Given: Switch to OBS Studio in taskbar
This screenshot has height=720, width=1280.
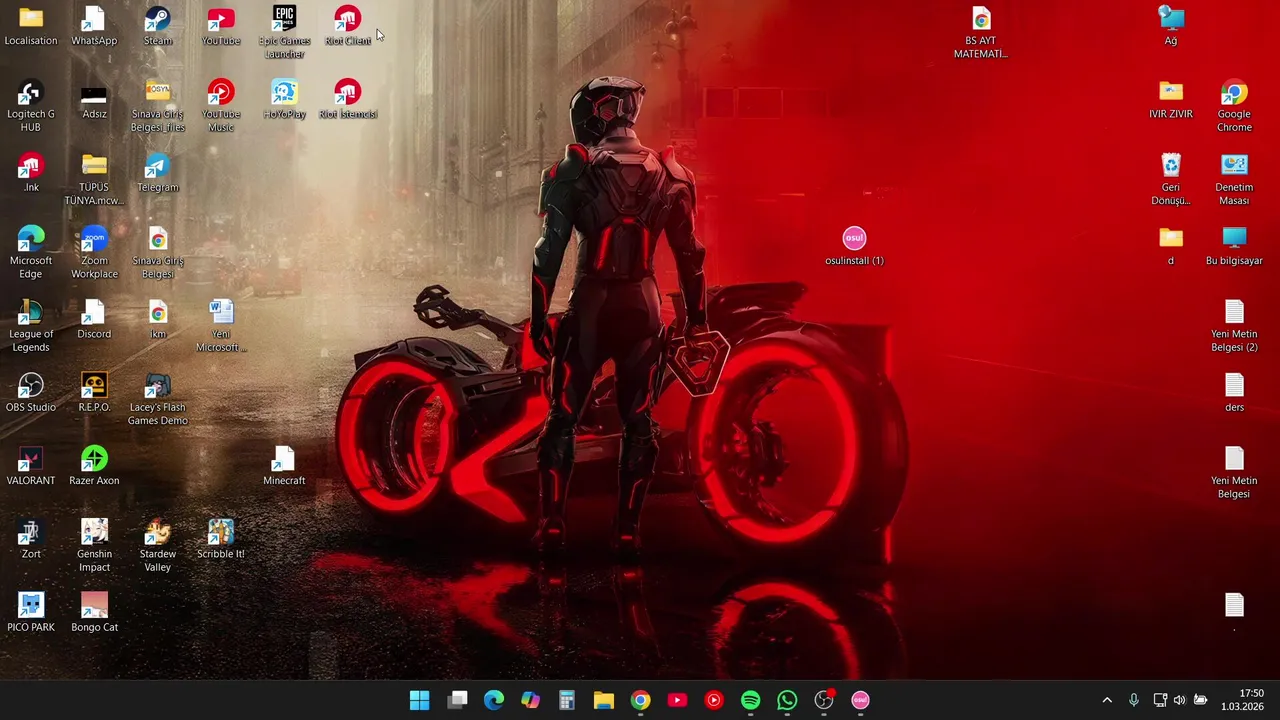Looking at the screenshot, I should [x=824, y=700].
